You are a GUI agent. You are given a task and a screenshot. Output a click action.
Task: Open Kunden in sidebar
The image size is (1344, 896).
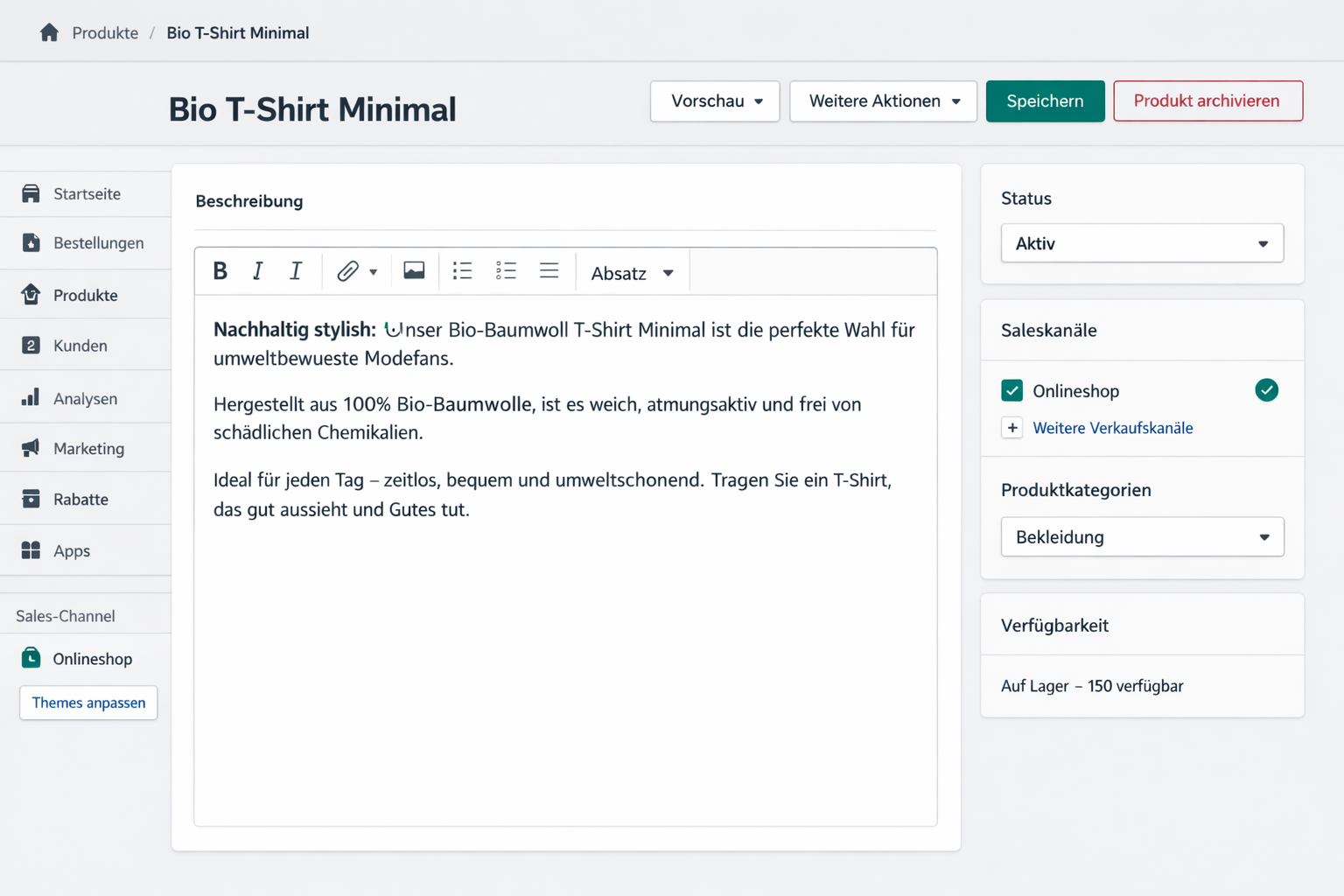pyautogui.click(x=86, y=346)
